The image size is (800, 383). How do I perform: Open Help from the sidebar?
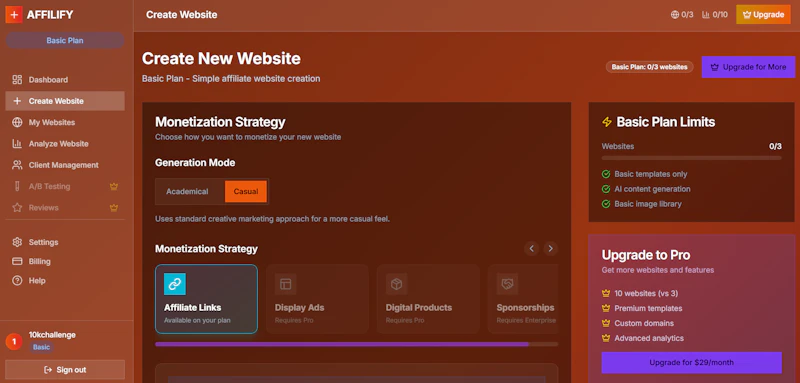tap(65, 281)
